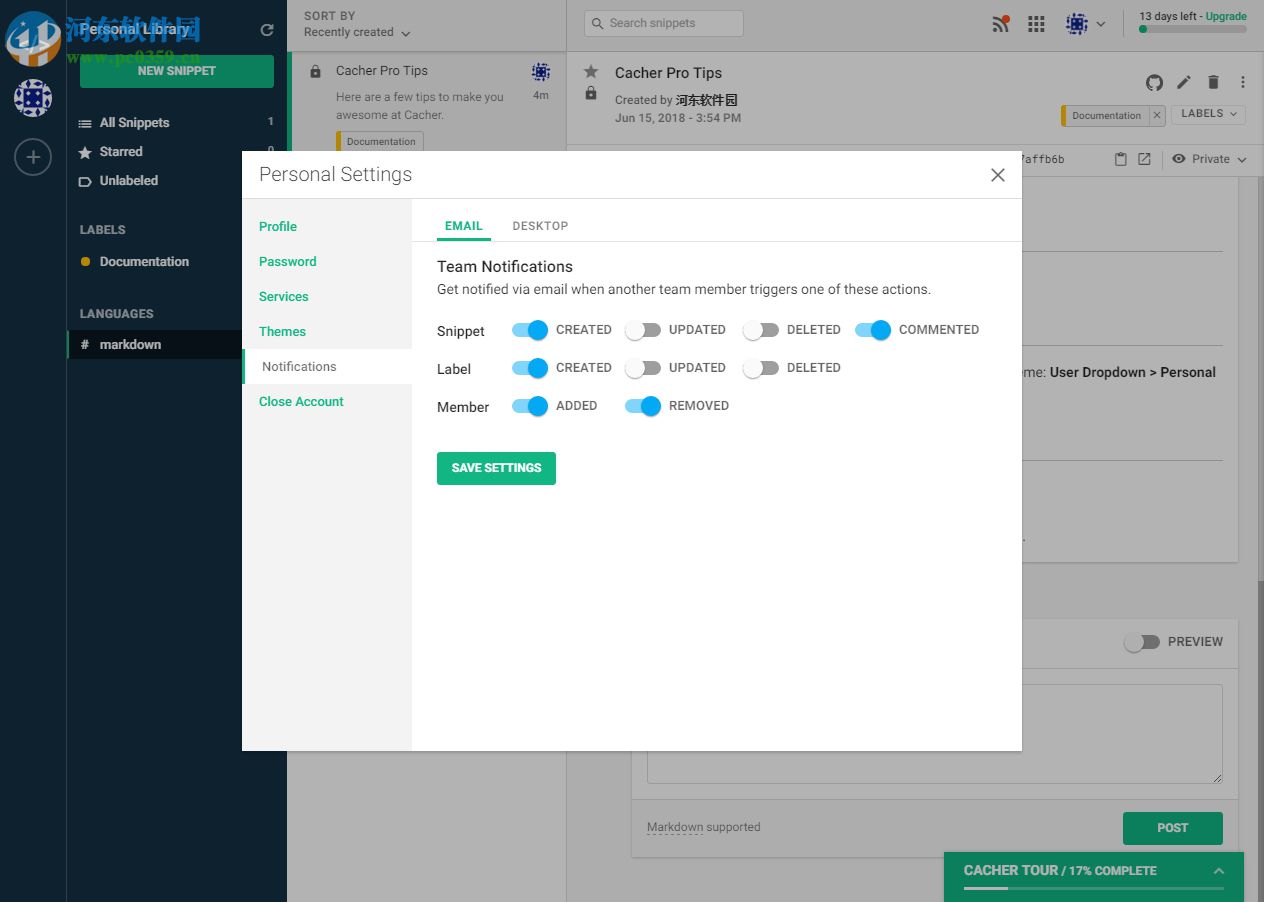The image size is (1264, 902).
Task: Open the RSS feed notifications icon
Action: [x=1000, y=24]
